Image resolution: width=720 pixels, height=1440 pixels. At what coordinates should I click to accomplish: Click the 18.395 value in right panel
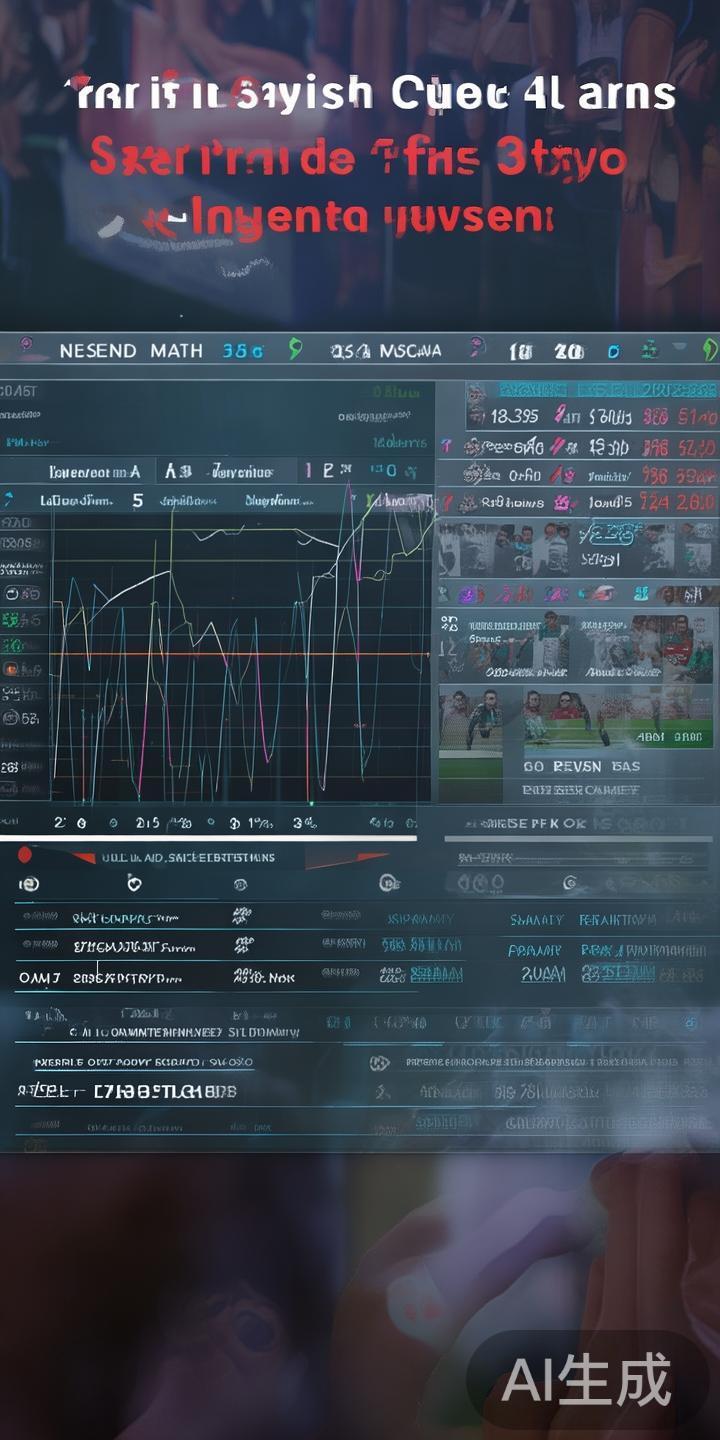(x=512, y=416)
